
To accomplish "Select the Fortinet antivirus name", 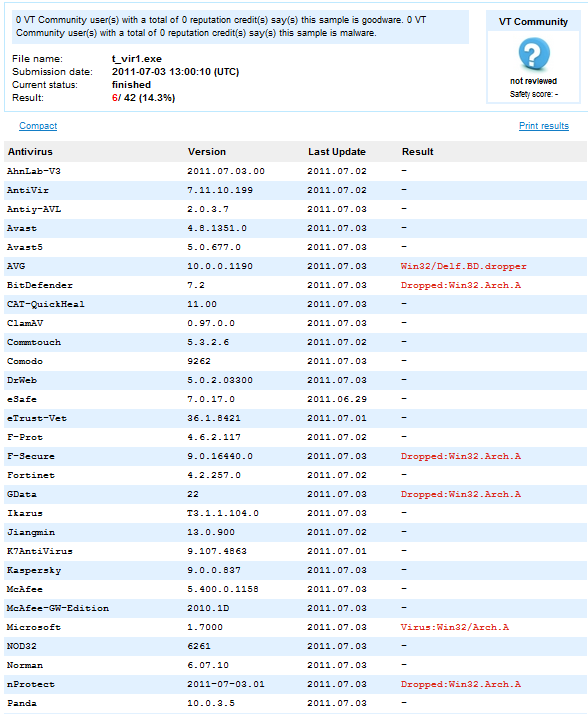I will [31, 475].
